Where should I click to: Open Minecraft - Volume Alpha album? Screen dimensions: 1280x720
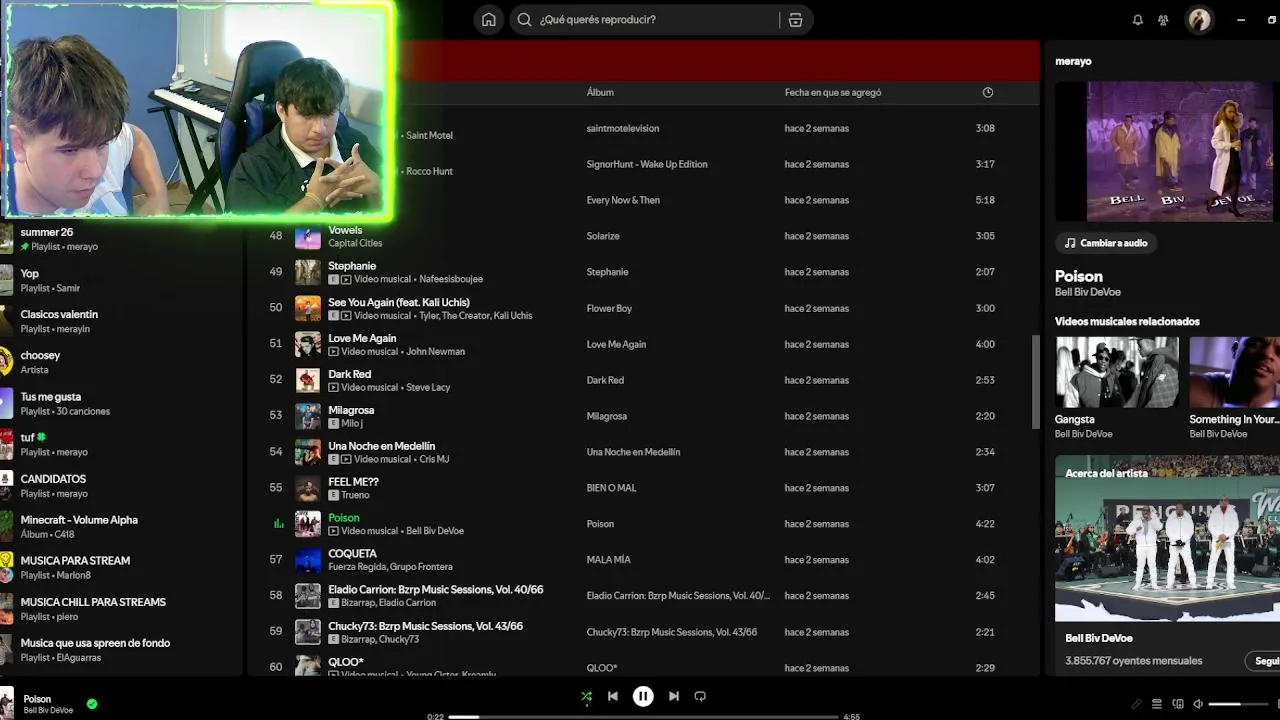(x=121, y=526)
